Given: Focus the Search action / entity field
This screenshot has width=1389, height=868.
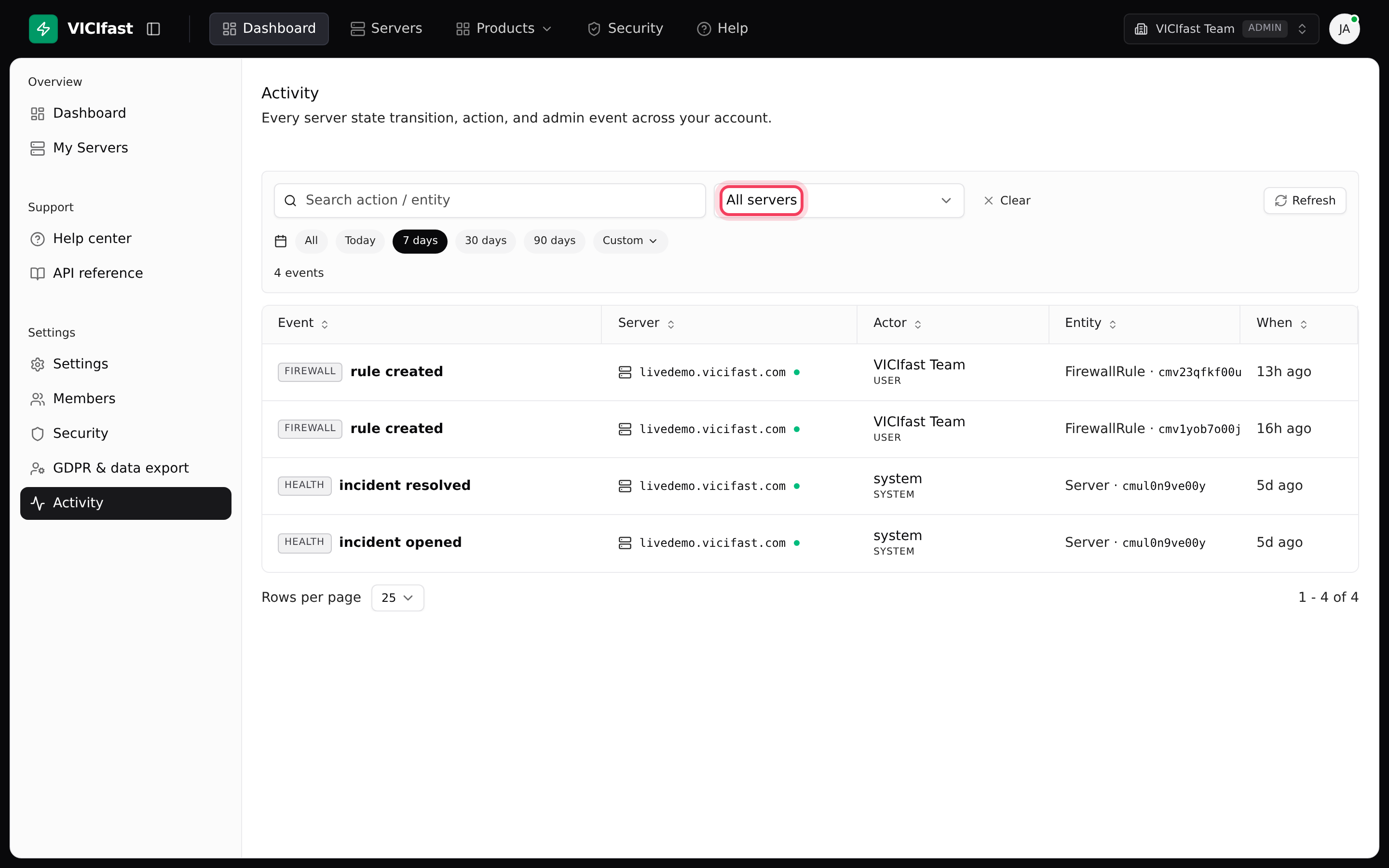Looking at the screenshot, I should [490, 200].
